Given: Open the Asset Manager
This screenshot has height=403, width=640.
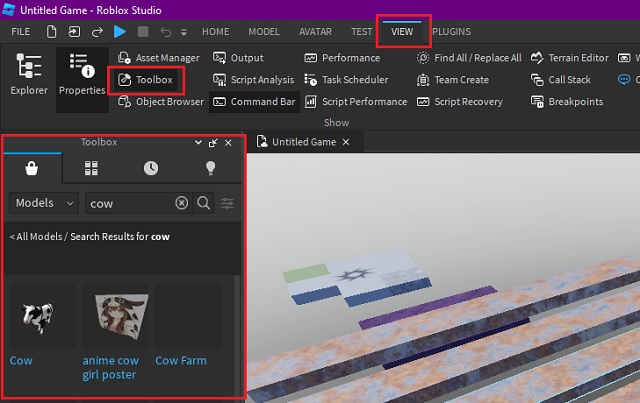Looking at the screenshot, I should [159, 58].
